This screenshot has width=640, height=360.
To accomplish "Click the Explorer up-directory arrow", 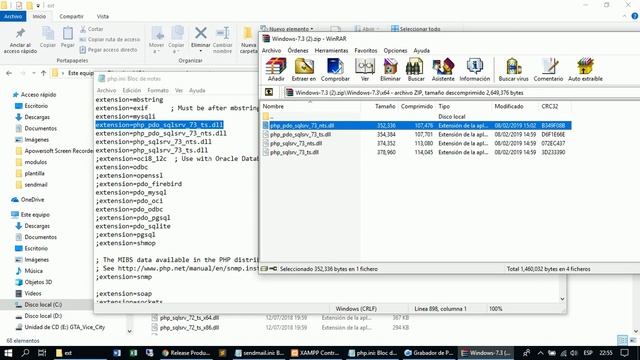I will tap(44, 73).
